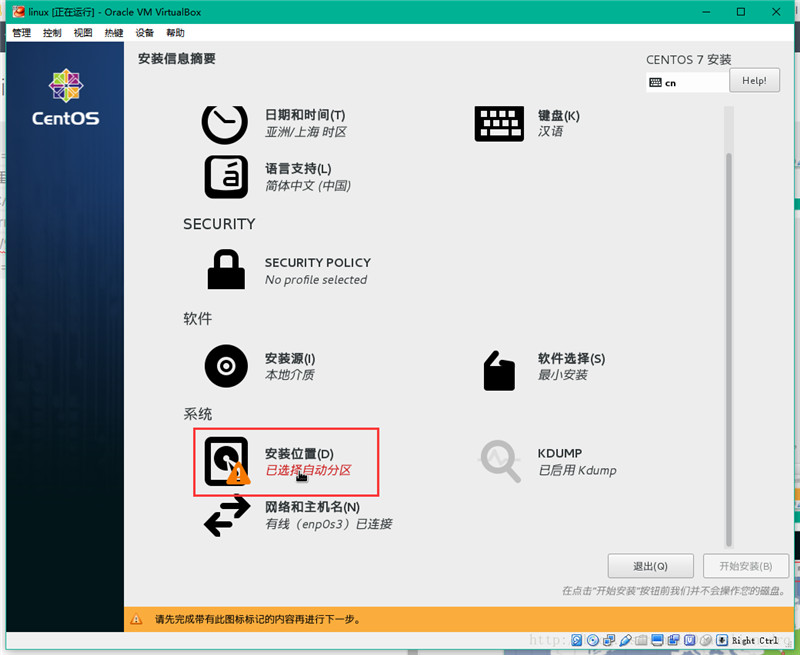Click 语言支持(L) label text
The height and width of the screenshot is (655, 800).
point(298,168)
